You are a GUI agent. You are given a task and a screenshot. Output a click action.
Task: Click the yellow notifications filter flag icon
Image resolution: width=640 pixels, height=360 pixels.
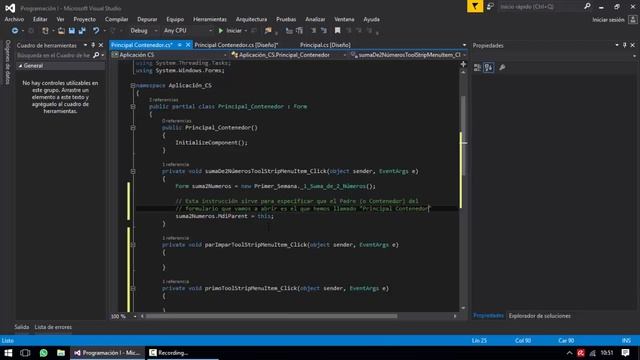(475, 7)
